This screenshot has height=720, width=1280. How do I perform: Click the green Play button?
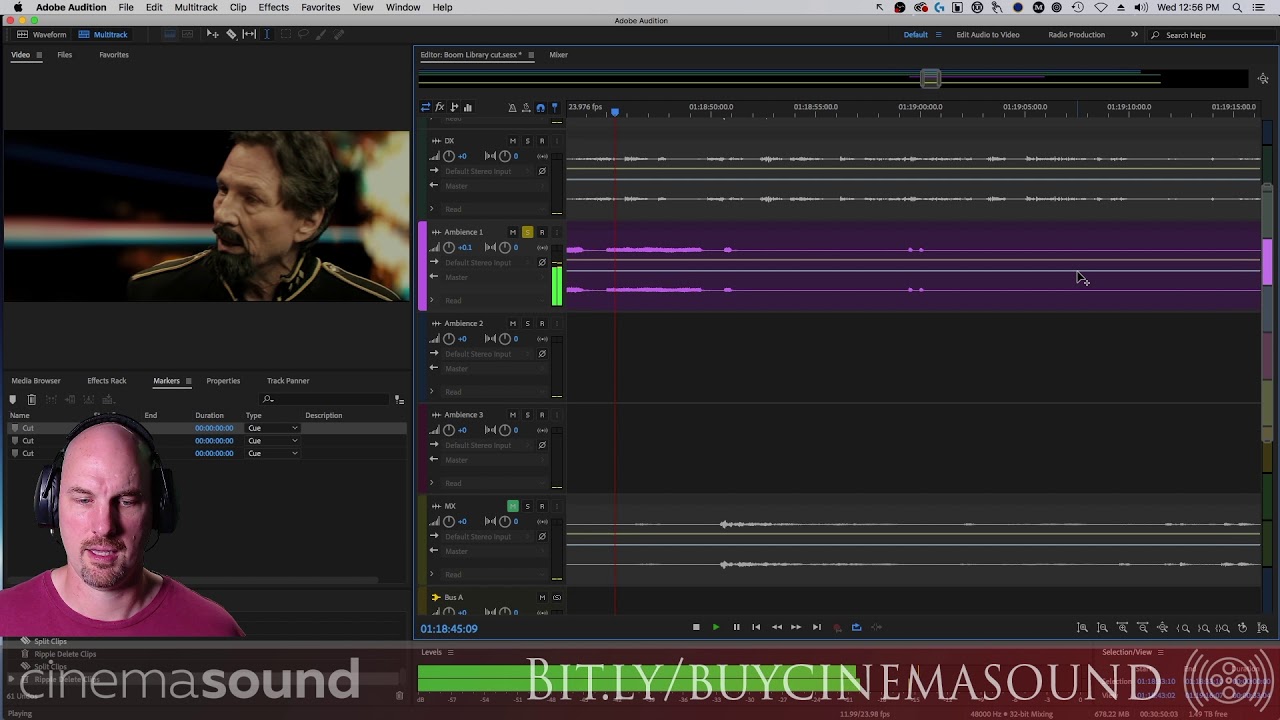tap(715, 627)
